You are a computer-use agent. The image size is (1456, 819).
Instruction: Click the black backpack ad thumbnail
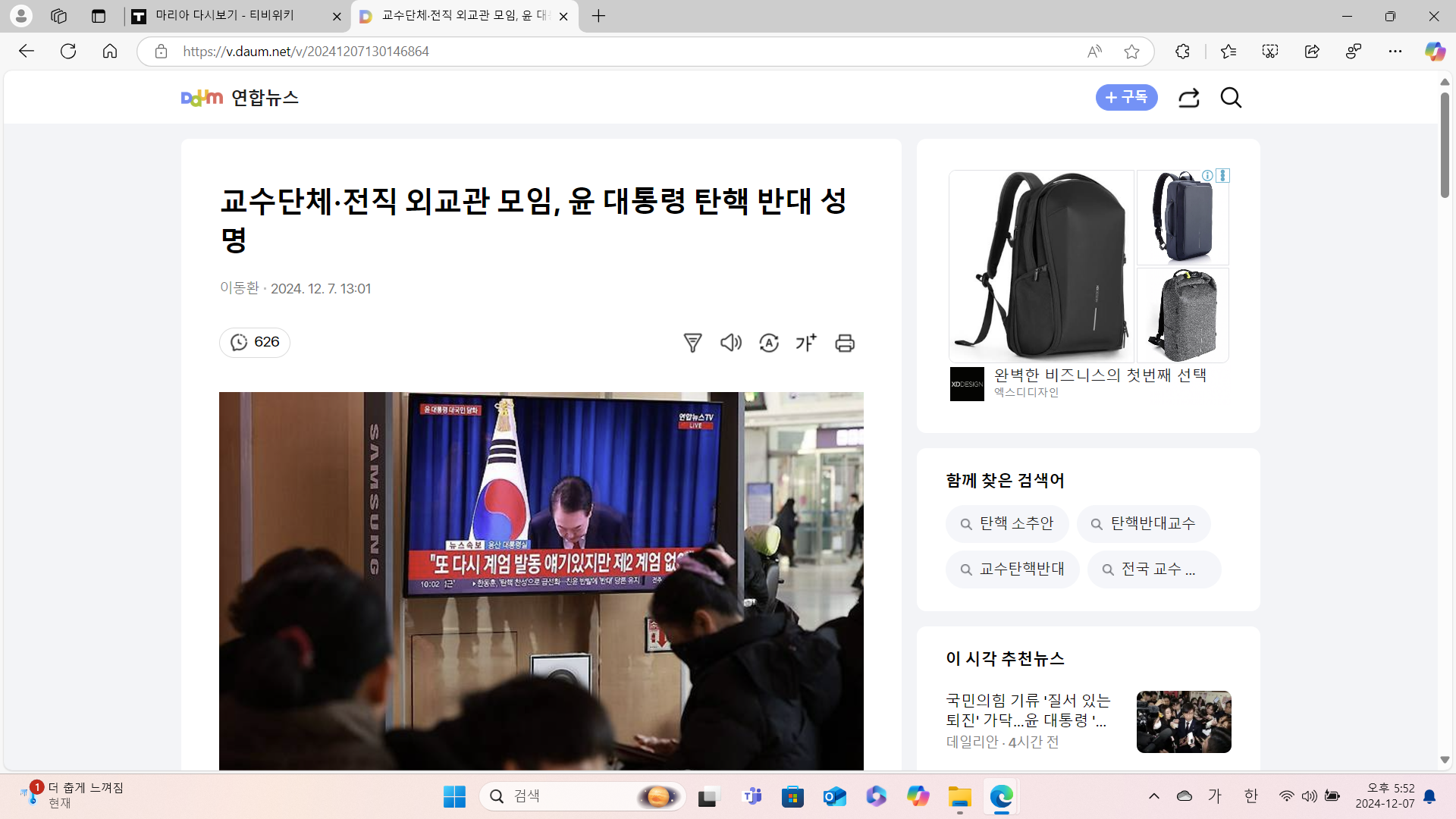coord(1041,265)
